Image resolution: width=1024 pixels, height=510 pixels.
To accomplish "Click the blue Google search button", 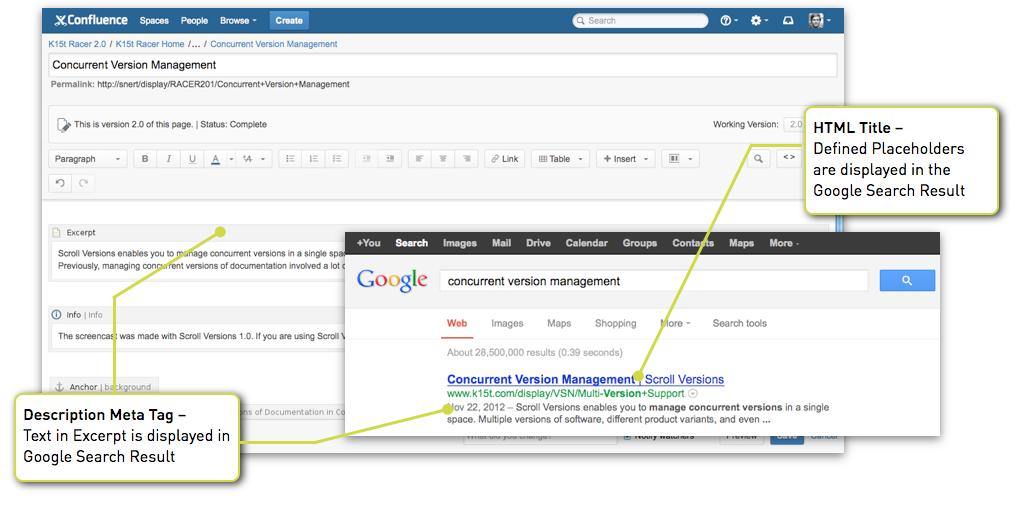I will pyautogui.click(x=907, y=281).
